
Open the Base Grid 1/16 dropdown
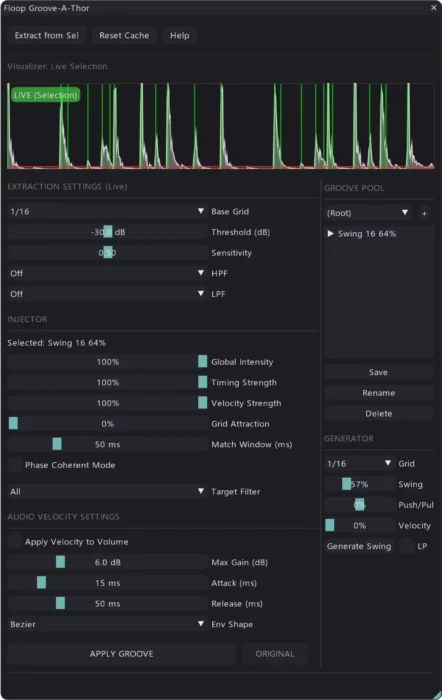(108, 211)
